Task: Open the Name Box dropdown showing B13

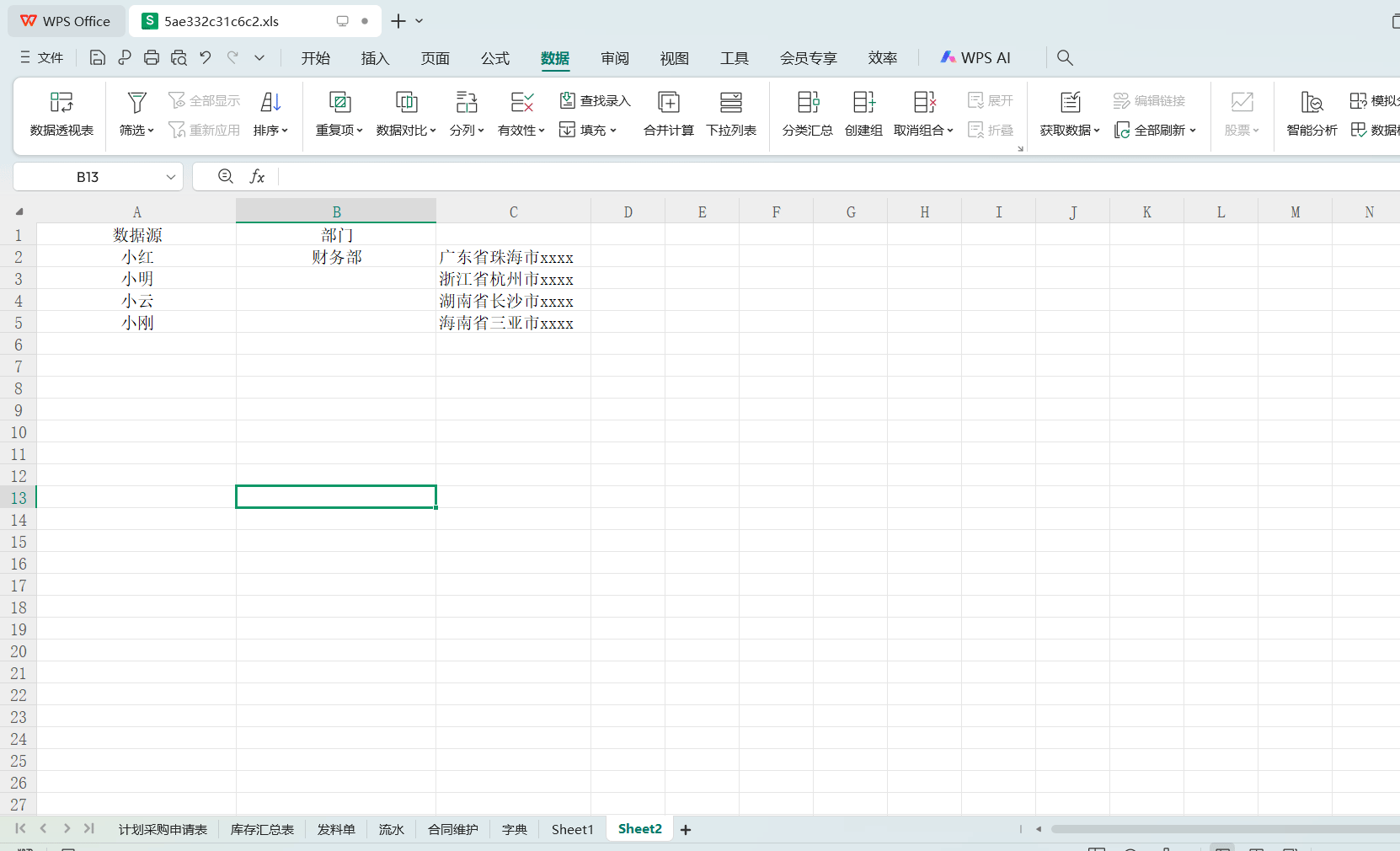Action: 170,176
